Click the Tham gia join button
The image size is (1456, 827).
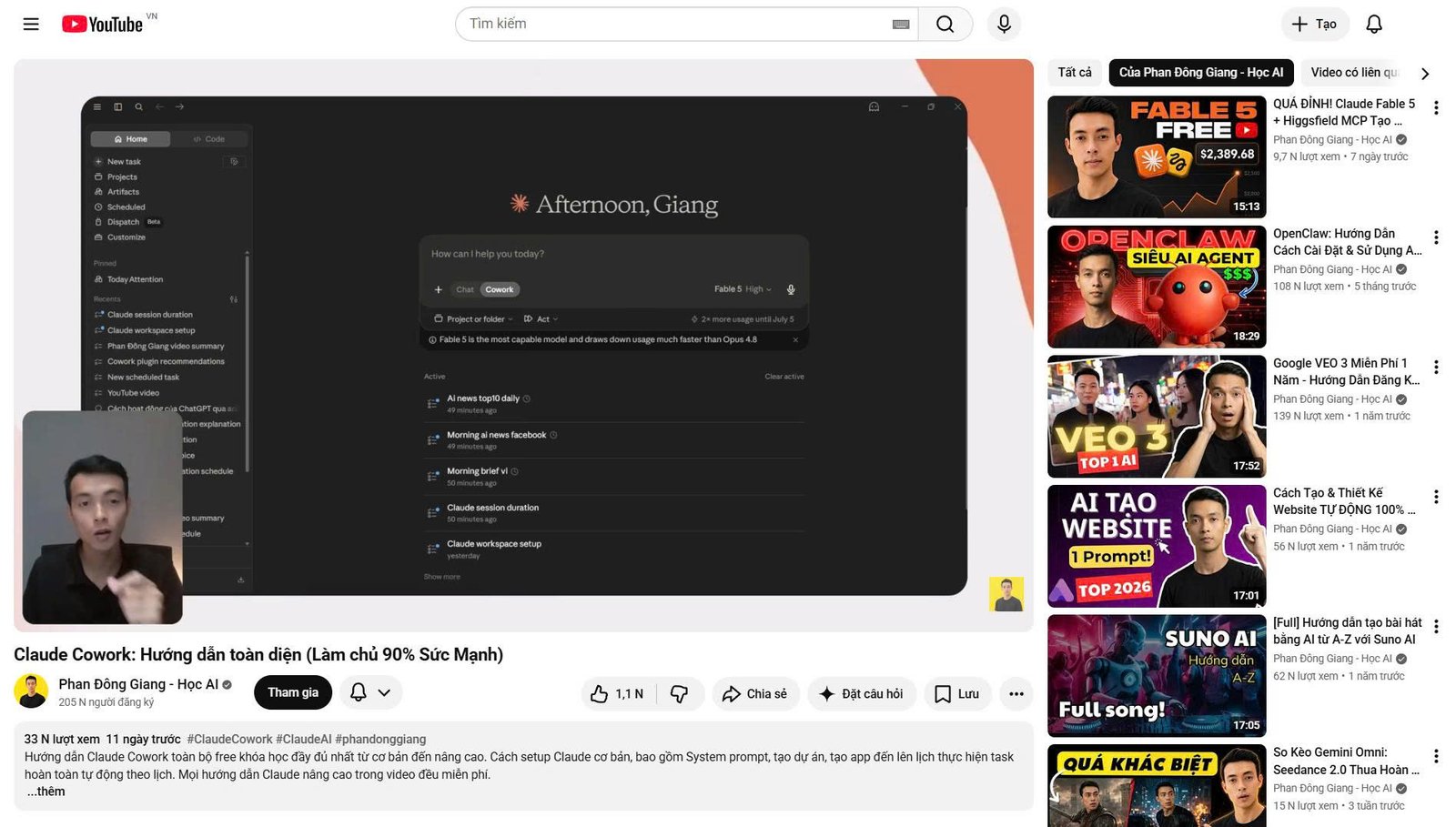click(293, 692)
